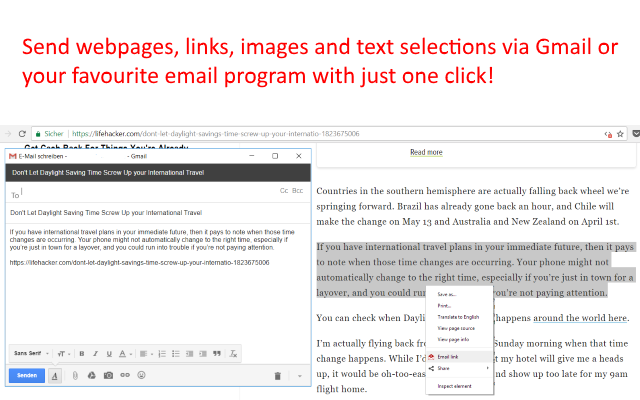Remove formatting with the Tx icon
This screenshot has width=640, height=400.
pyautogui.click(x=233, y=354)
